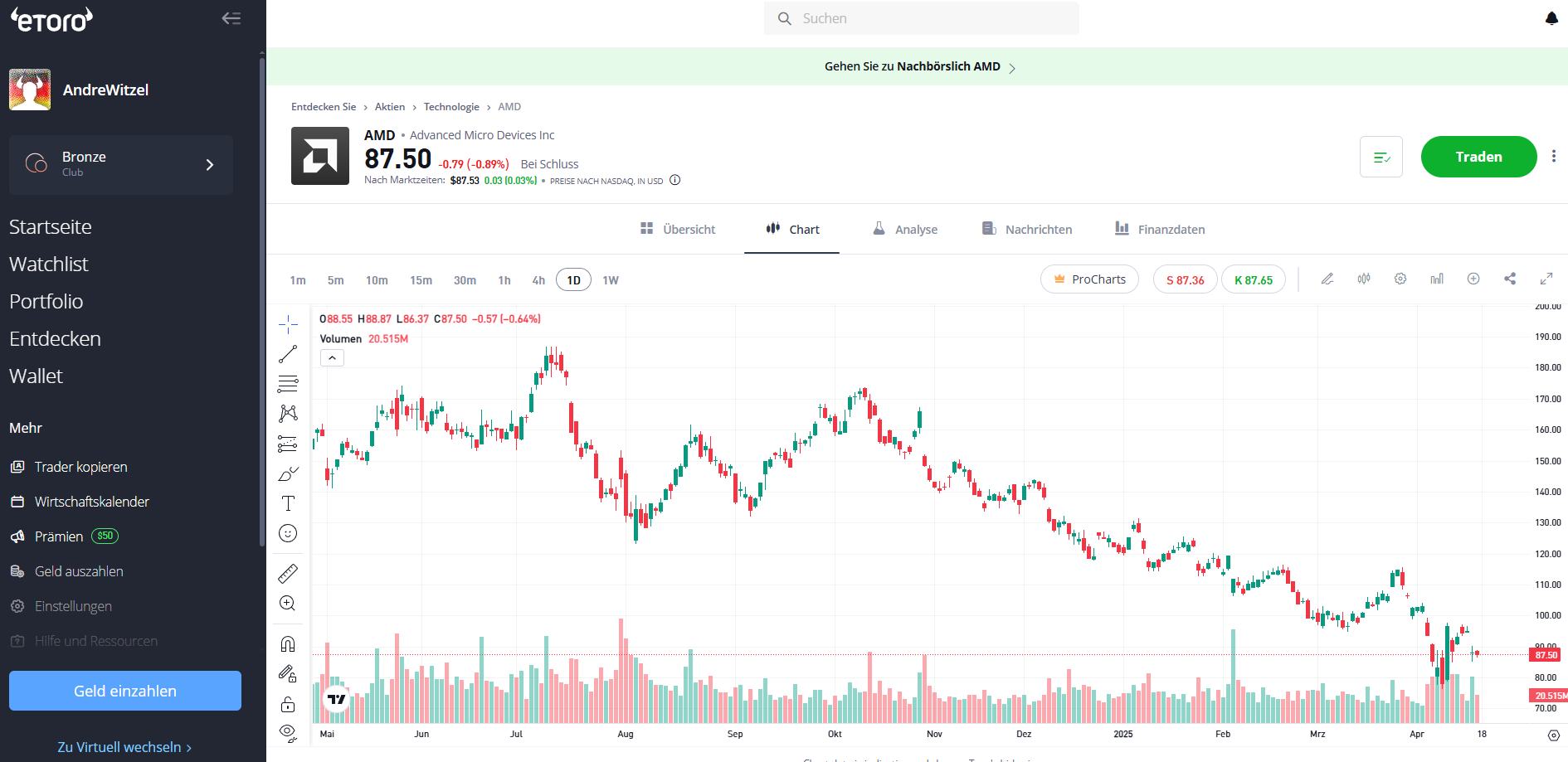Share the chart

1510,279
